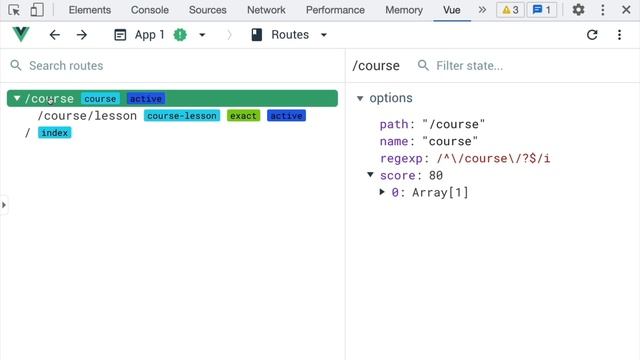Select the /course/lesson route
This screenshot has width=640, height=360.
click(x=87, y=116)
